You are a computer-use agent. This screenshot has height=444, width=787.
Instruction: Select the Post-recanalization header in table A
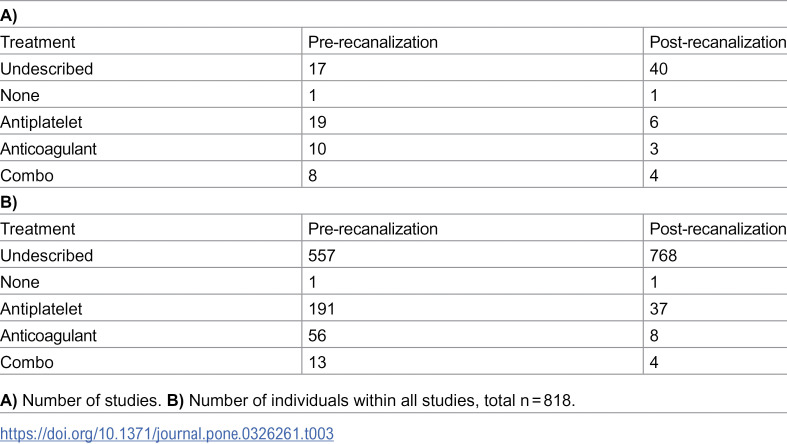(x=718, y=42)
